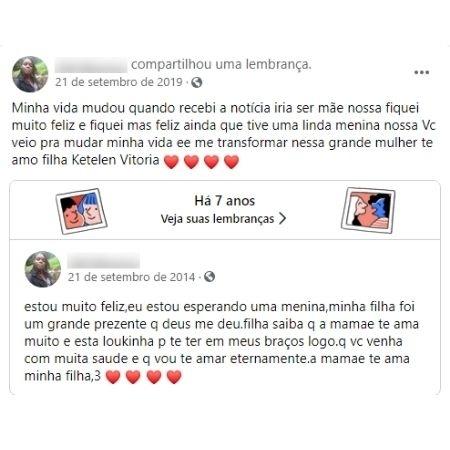Viewport: 450px width, 450px height.
Task: Click the last red heart in top post
Action: 231,162
